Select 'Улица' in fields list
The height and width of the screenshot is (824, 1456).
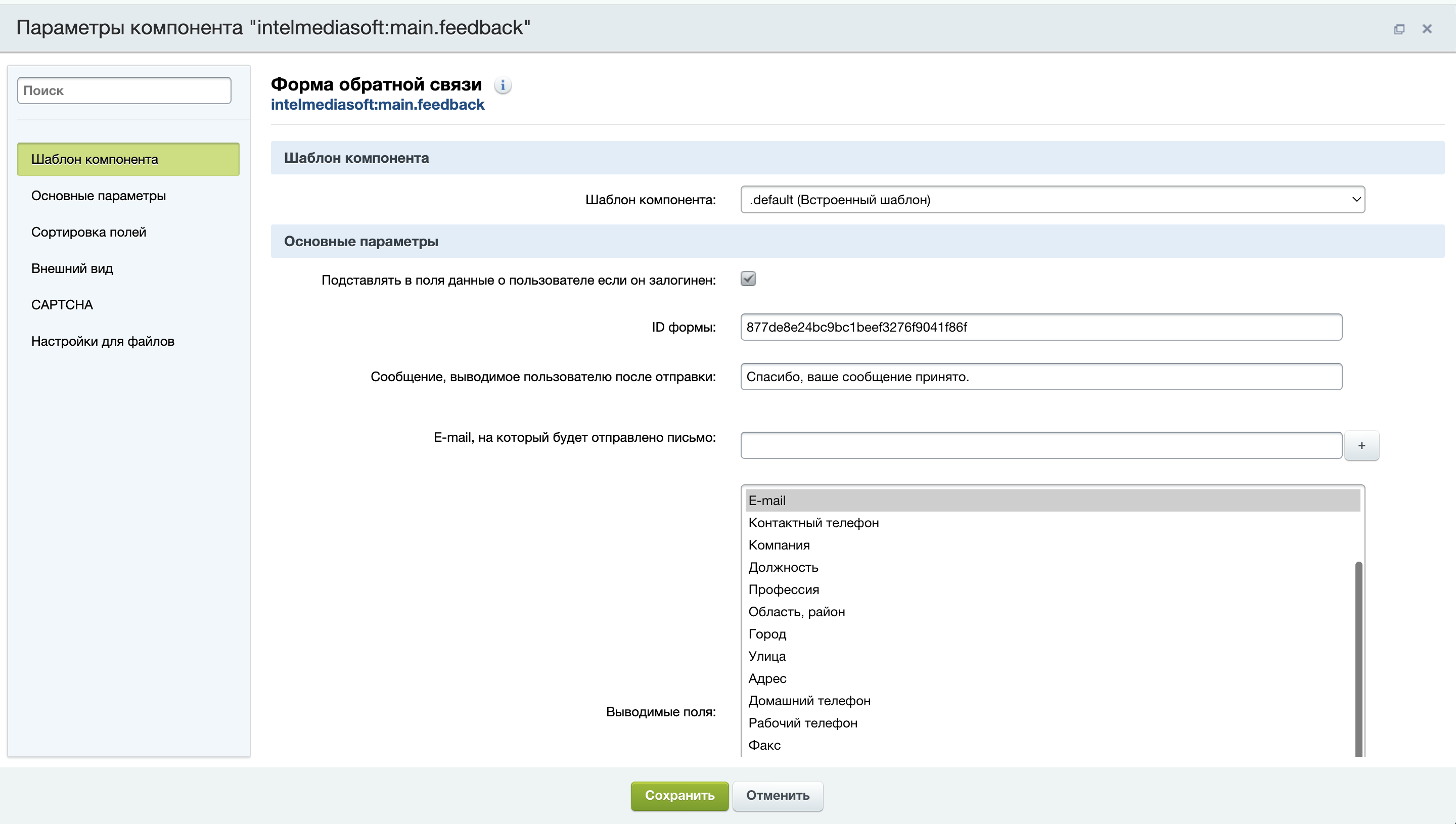[x=1053, y=656]
